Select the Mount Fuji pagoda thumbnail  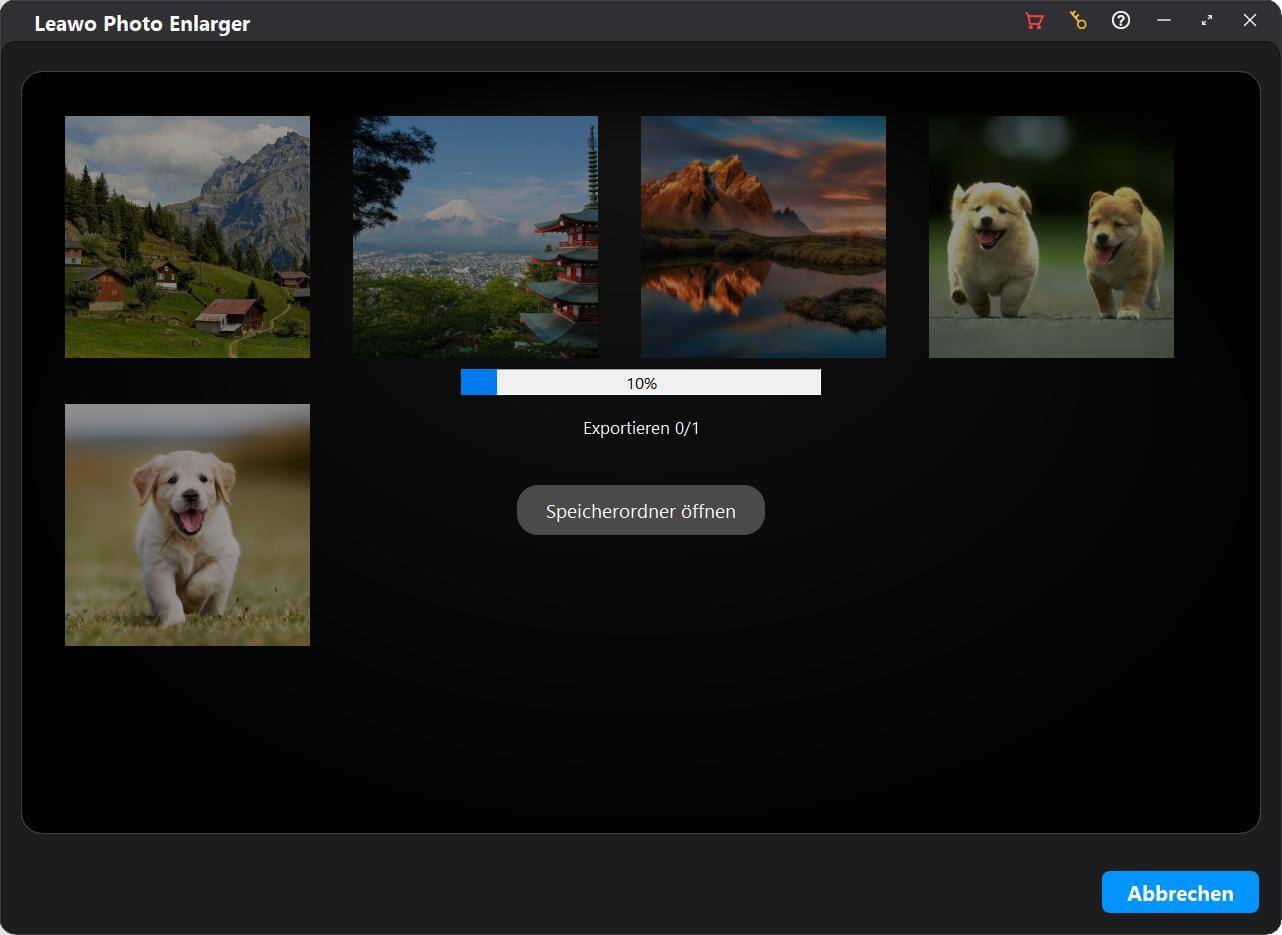(475, 237)
